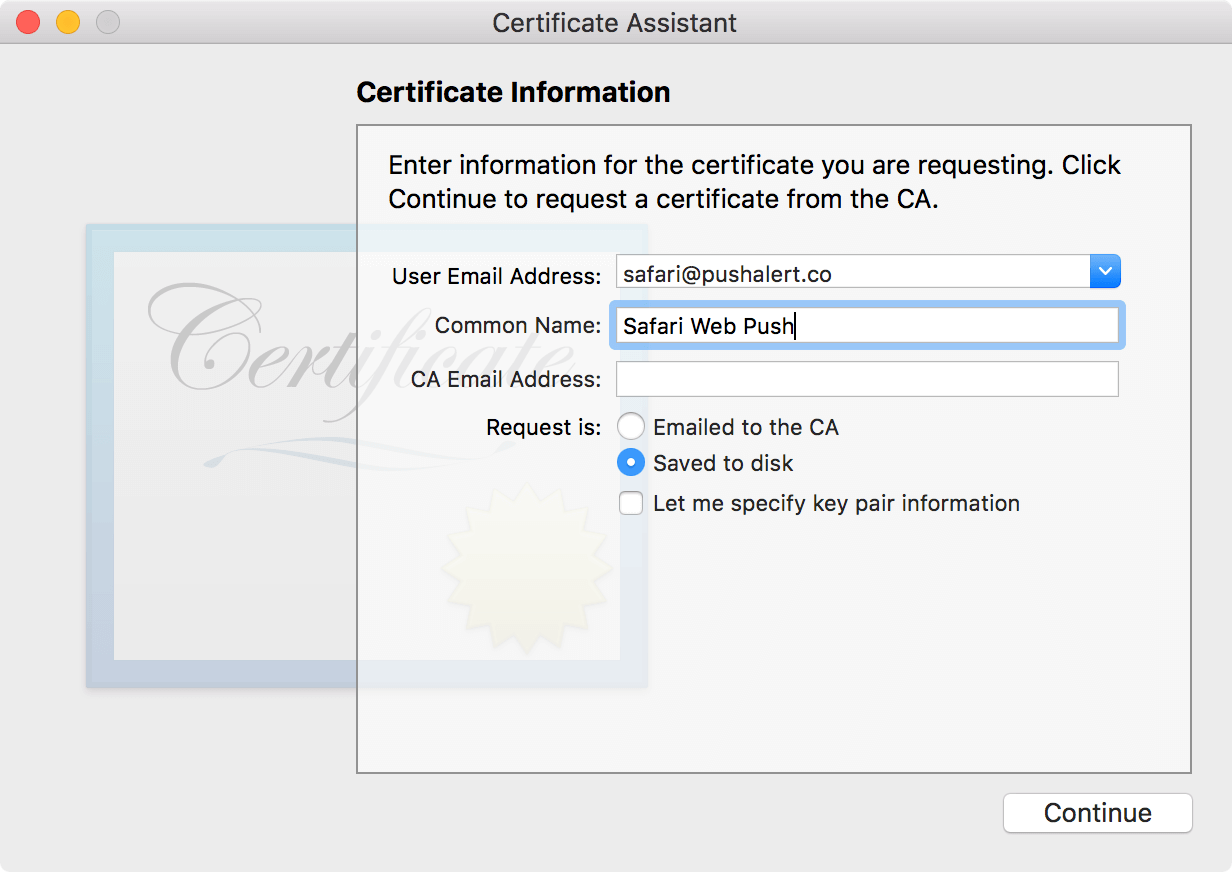1232x872 pixels.
Task: Click the Certificate Assistant title text
Action: 615,22
